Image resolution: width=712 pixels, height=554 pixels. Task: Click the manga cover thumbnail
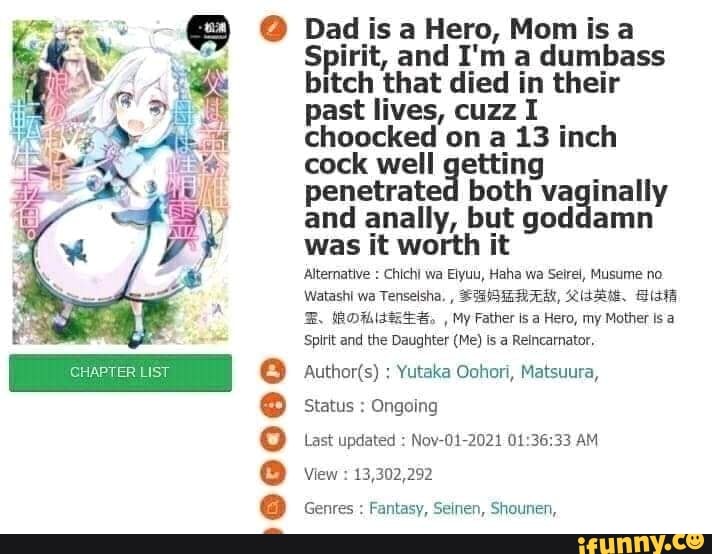121,181
